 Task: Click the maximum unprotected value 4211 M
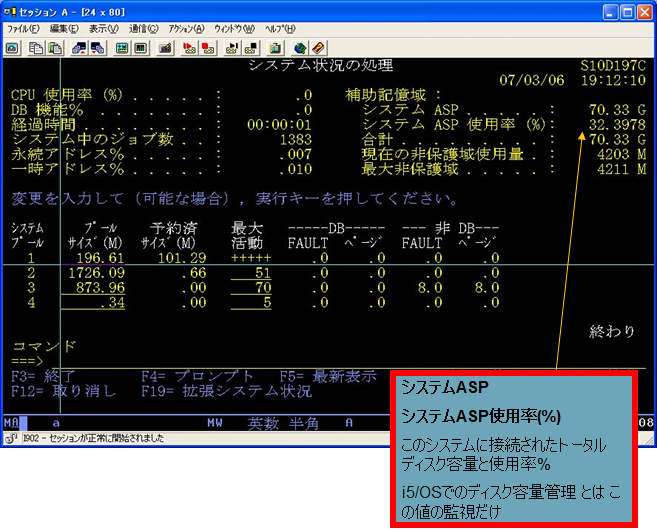coord(621,170)
